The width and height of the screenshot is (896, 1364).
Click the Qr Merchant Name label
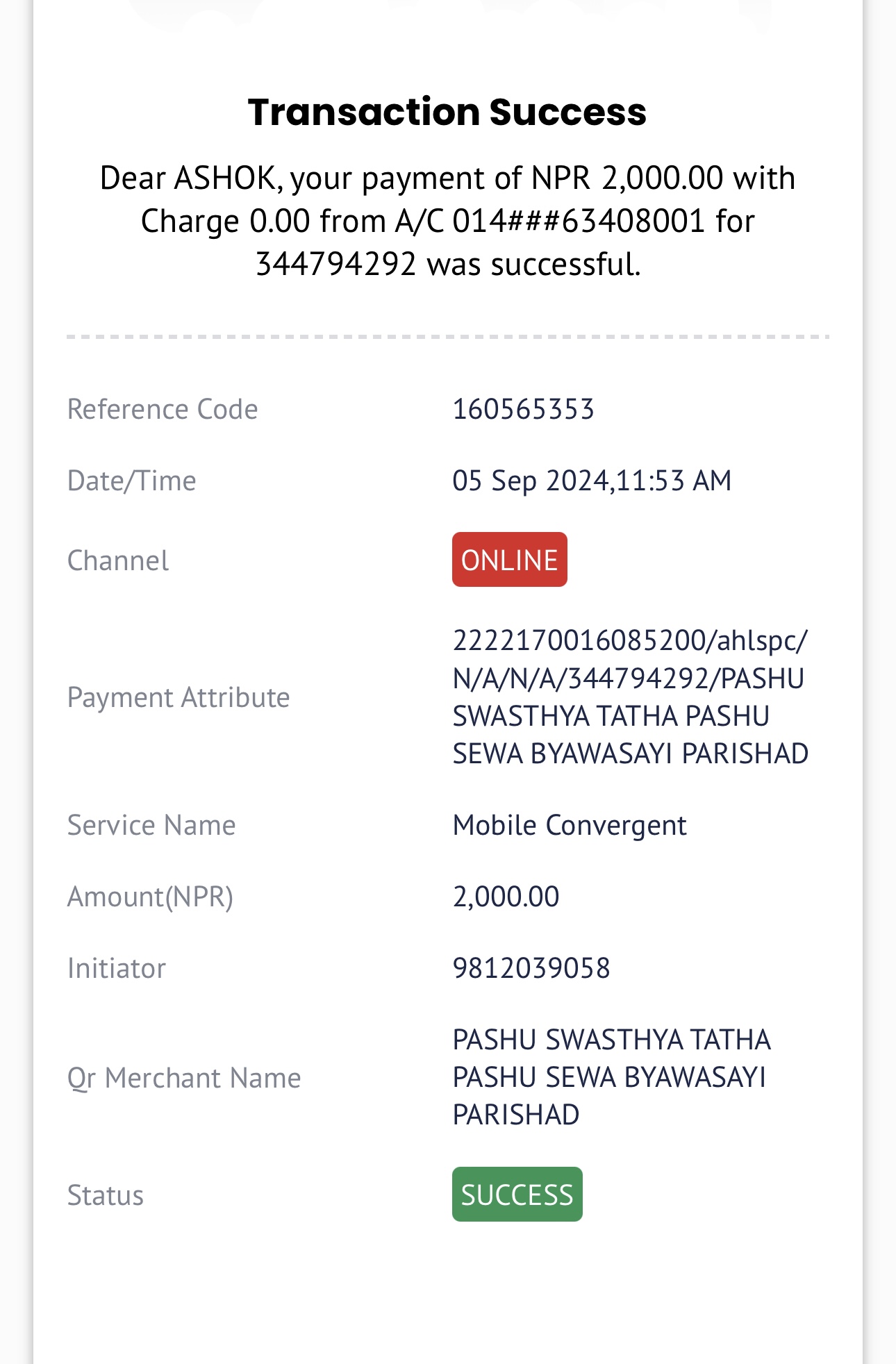tap(184, 1078)
